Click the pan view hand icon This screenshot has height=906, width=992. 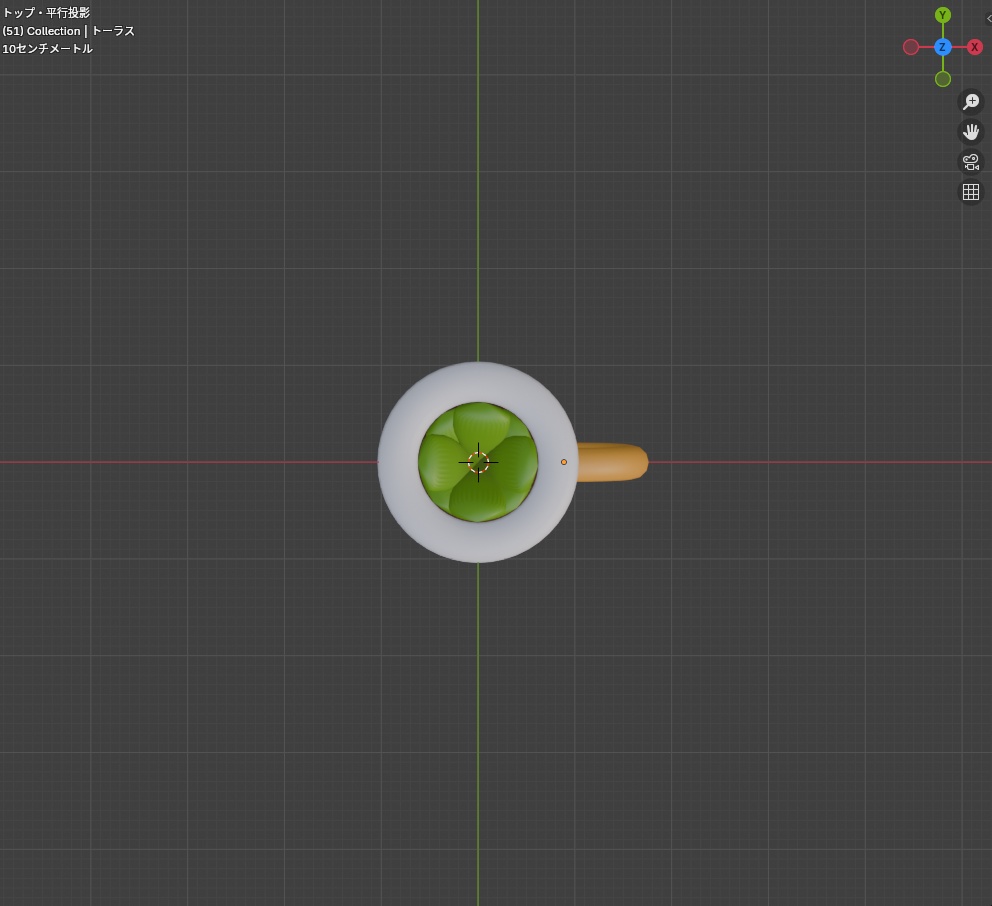[x=971, y=132]
